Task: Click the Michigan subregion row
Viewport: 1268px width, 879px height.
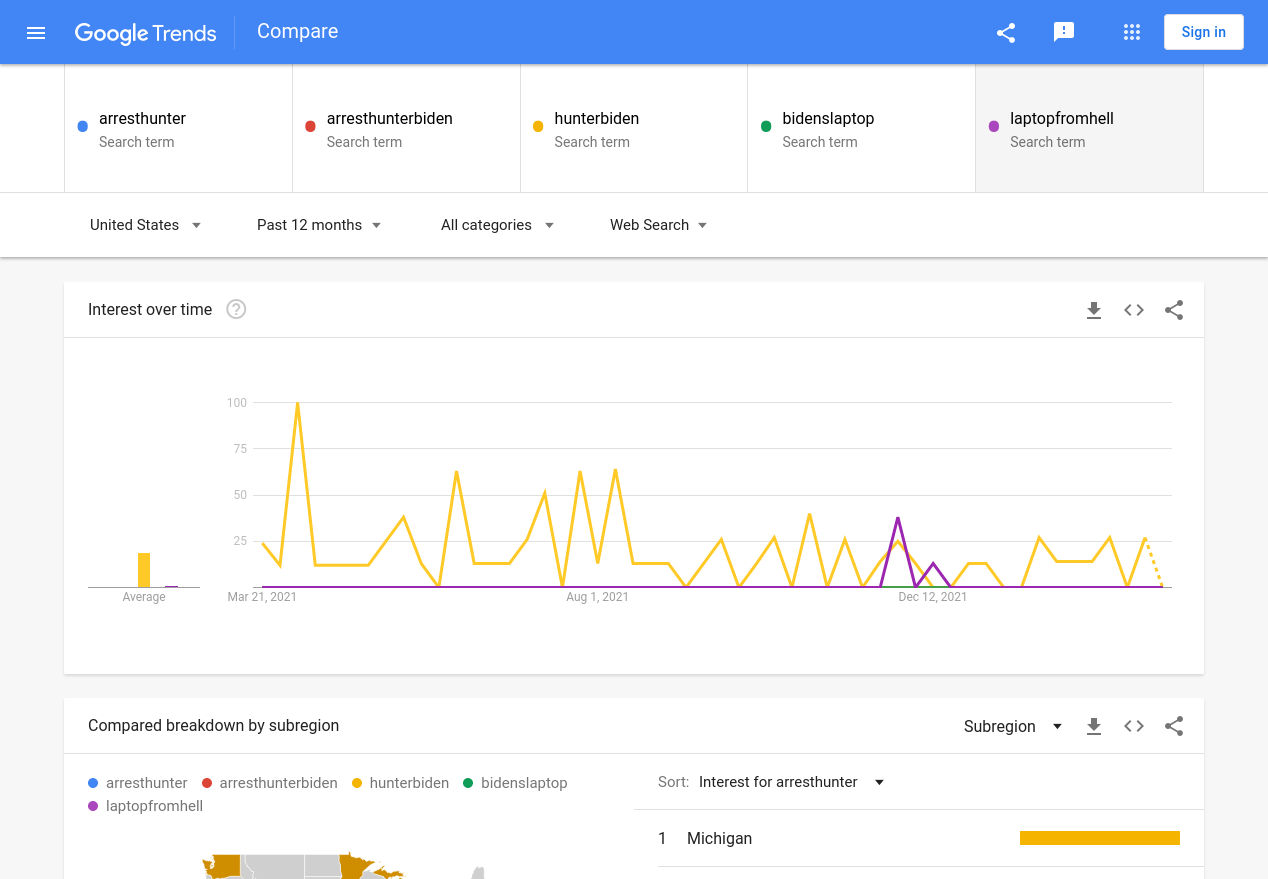Action: pyautogui.click(x=919, y=838)
